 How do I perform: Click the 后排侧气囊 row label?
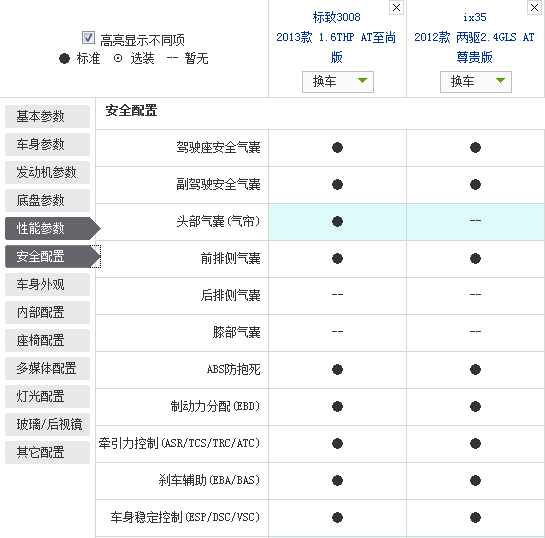(230, 295)
